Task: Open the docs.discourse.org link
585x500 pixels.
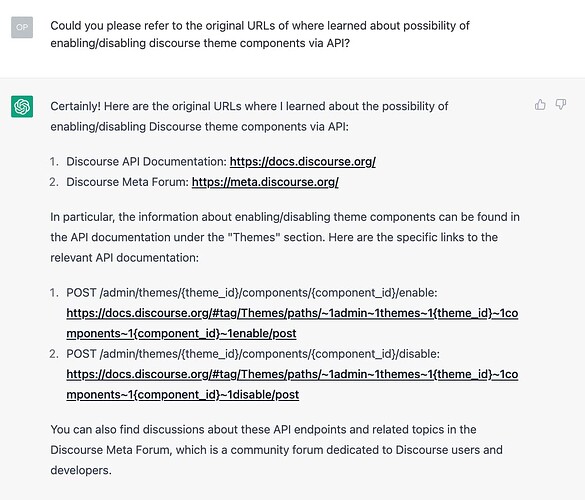Action: click(x=303, y=162)
